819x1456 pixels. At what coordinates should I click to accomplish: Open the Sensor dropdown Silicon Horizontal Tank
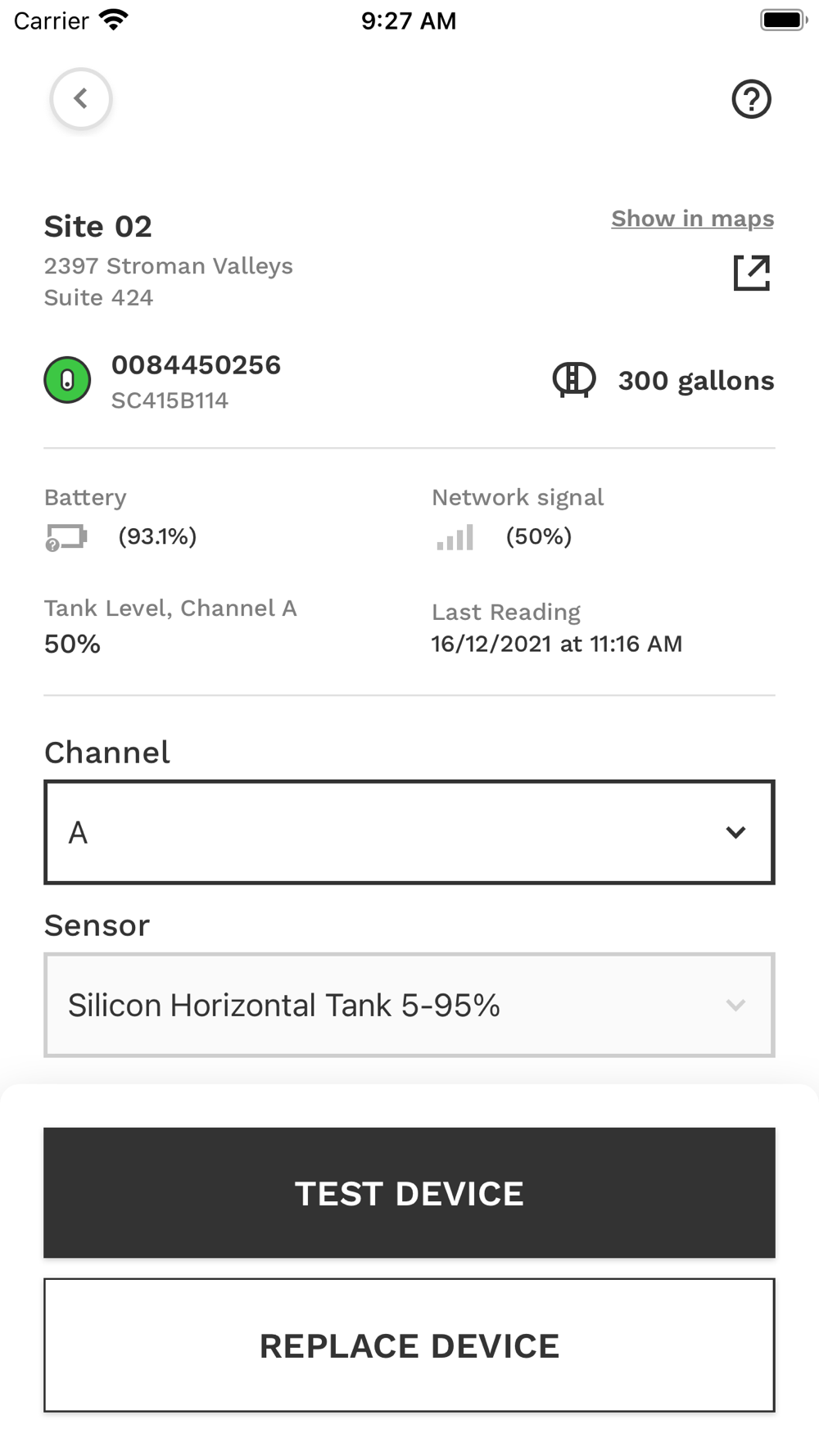coord(409,1005)
